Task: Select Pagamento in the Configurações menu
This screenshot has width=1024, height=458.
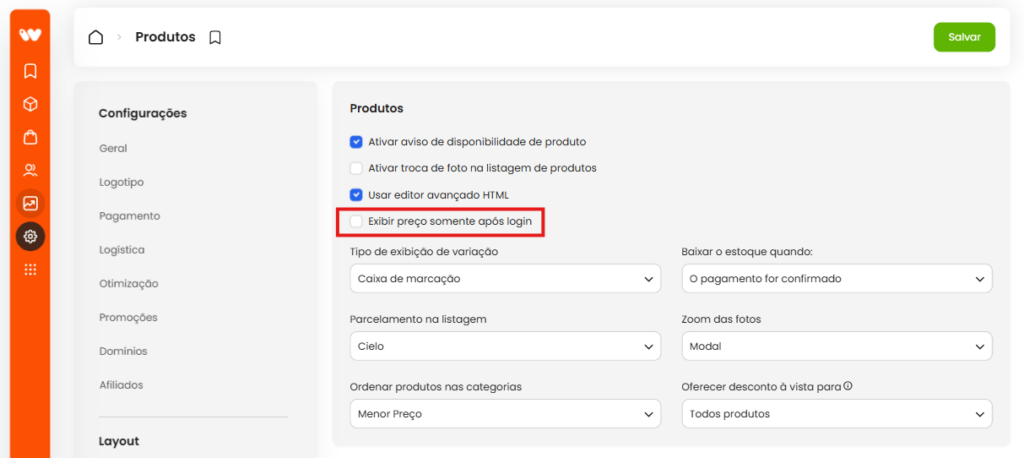Action: pos(130,216)
